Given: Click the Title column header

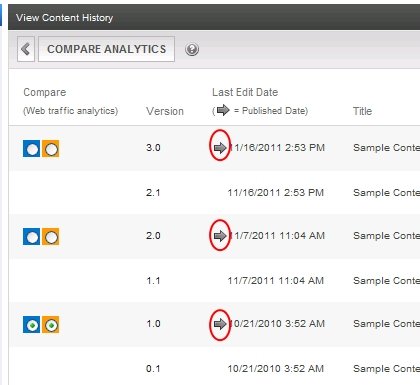Looking at the screenshot, I should pyautogui.click(x=362, y=111).
